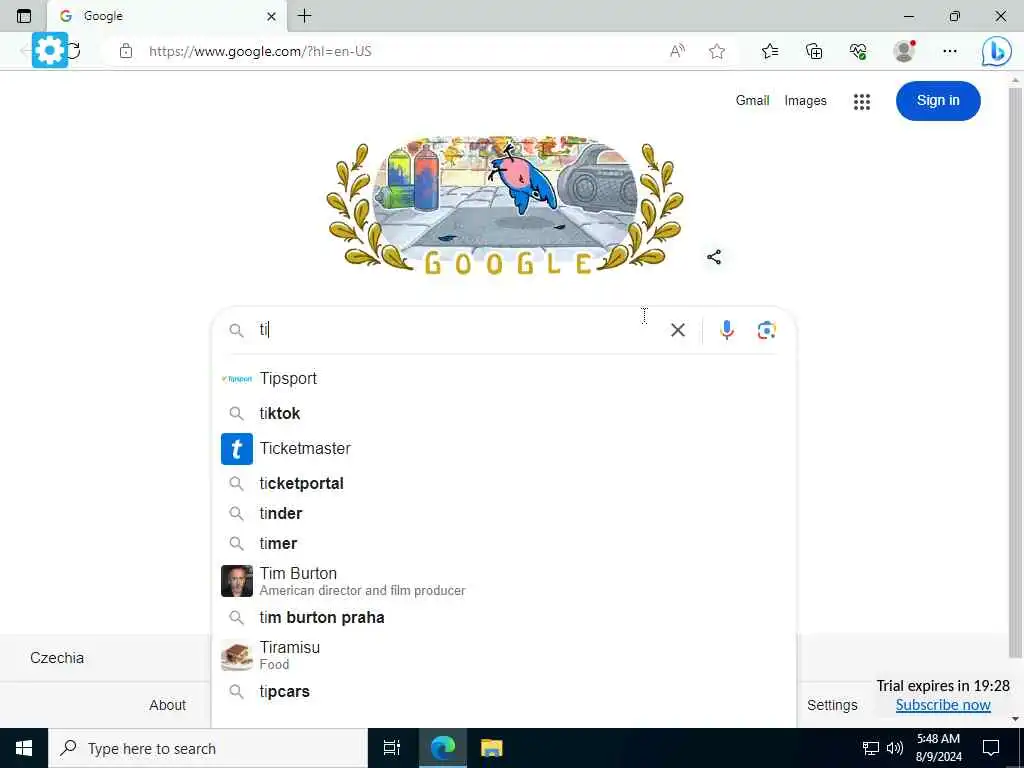
Task: Close the Google tab
Action: tap(272, 16)
